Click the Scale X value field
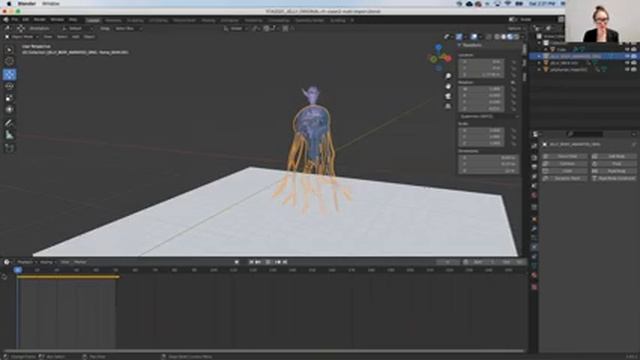Image resolution: width=640 pixels, height=360 pixels. tap(480, 131)
